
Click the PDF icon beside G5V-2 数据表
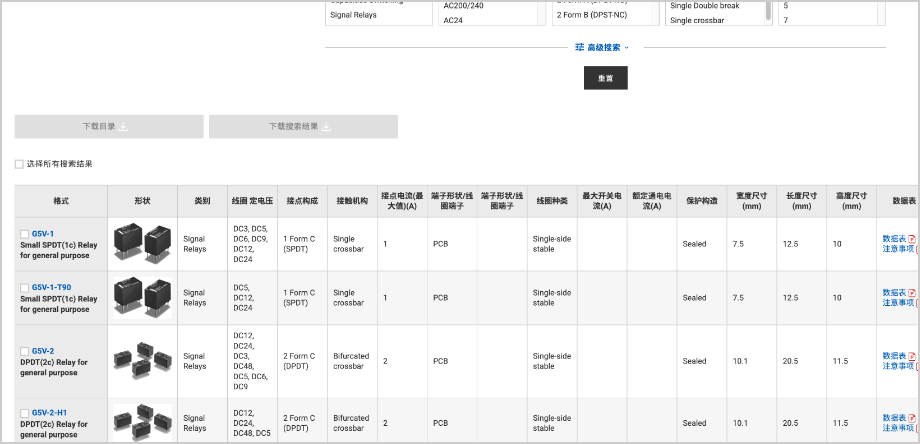911,355
